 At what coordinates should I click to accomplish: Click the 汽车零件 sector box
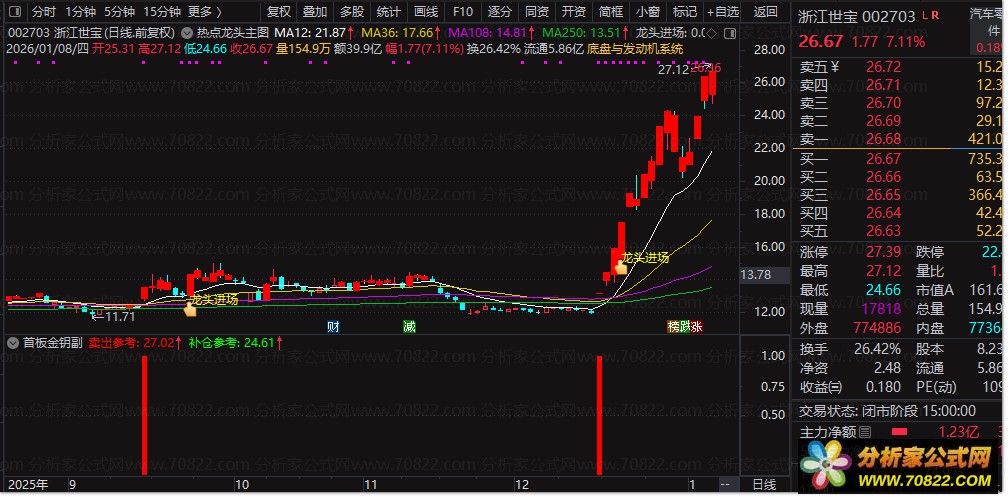point(986,29)
